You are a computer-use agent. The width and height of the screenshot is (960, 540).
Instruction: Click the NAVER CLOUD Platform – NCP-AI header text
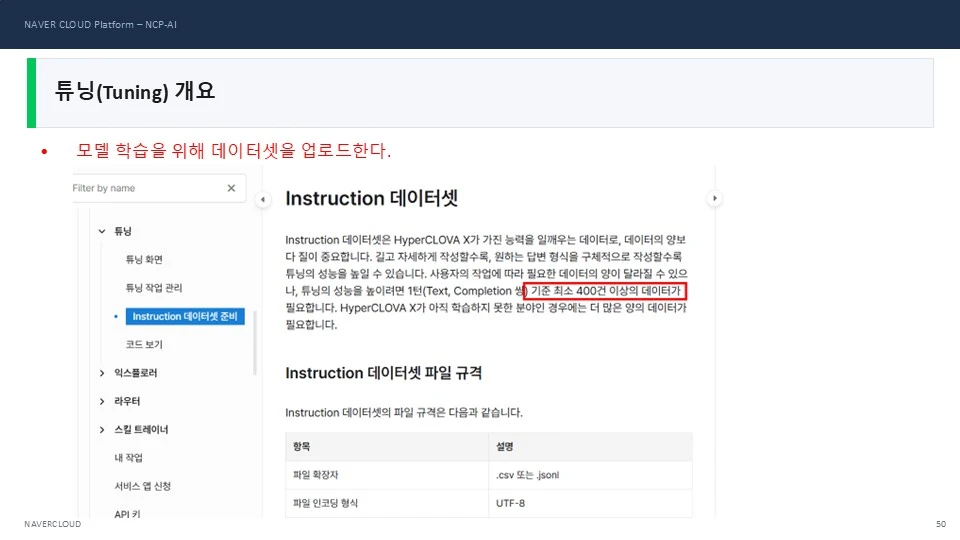(100, 24)
